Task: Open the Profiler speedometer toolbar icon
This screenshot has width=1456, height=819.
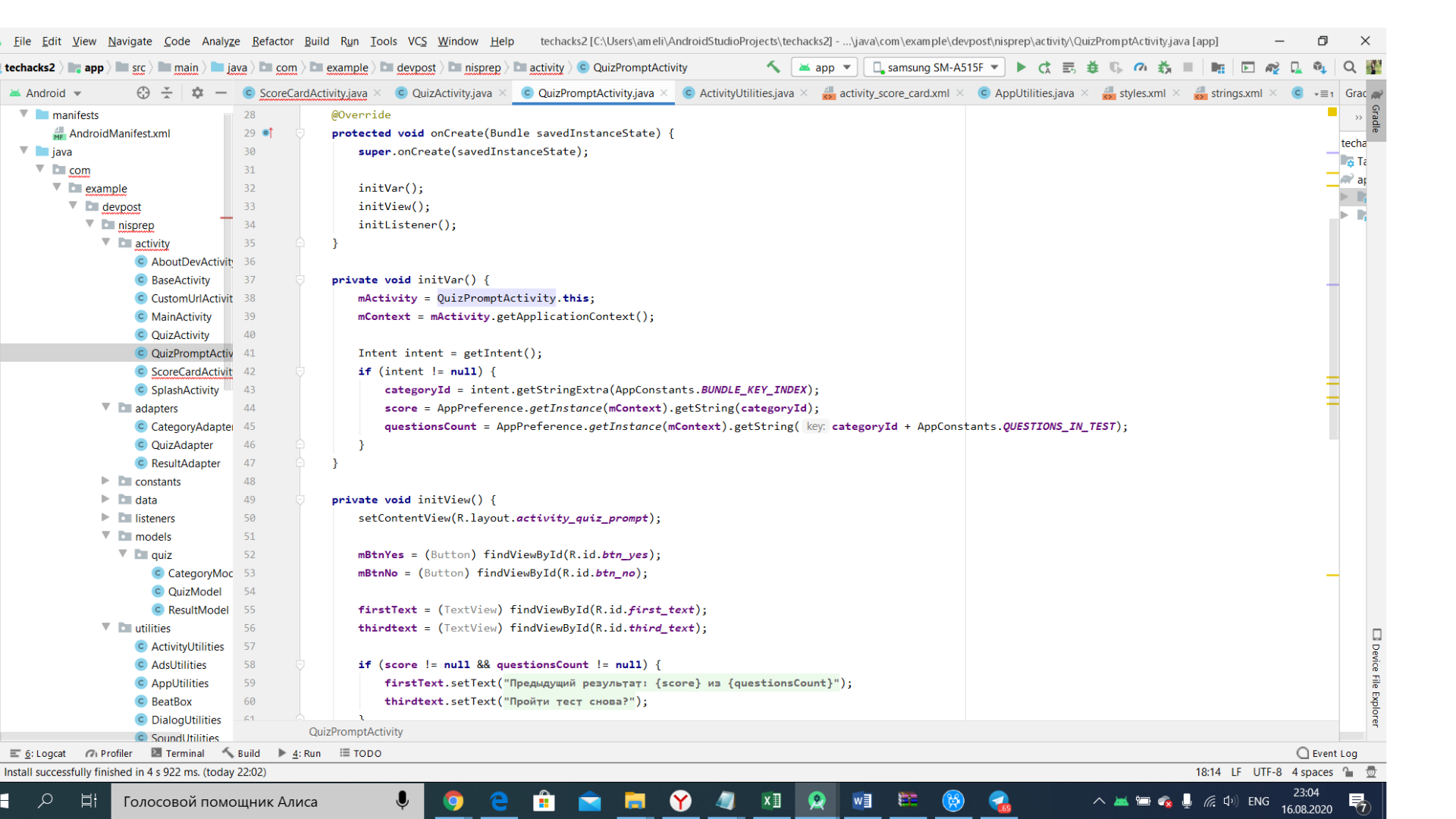Action: pyautogui.click(x=1140, y=67)
